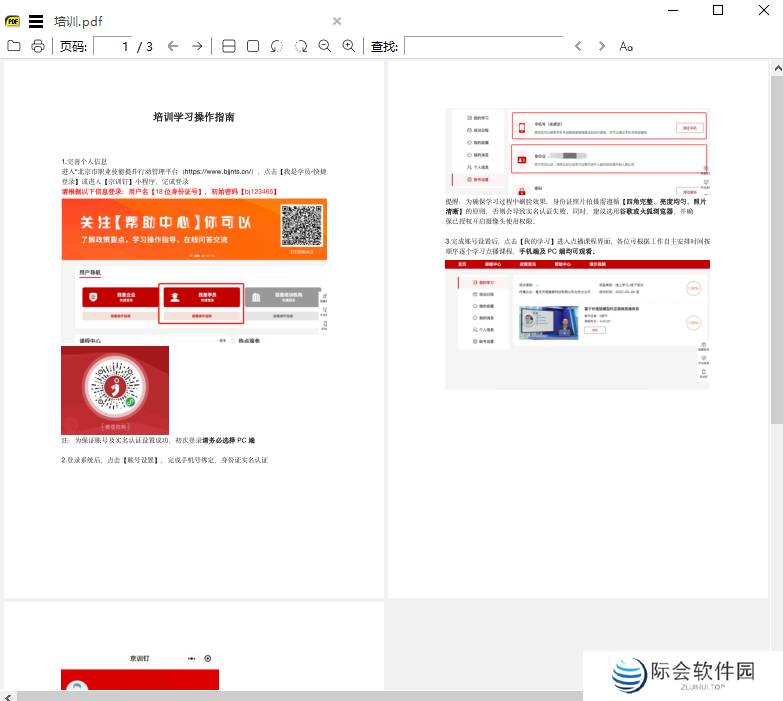Click the page number input box
783x701 pixels.
[113, 46]
